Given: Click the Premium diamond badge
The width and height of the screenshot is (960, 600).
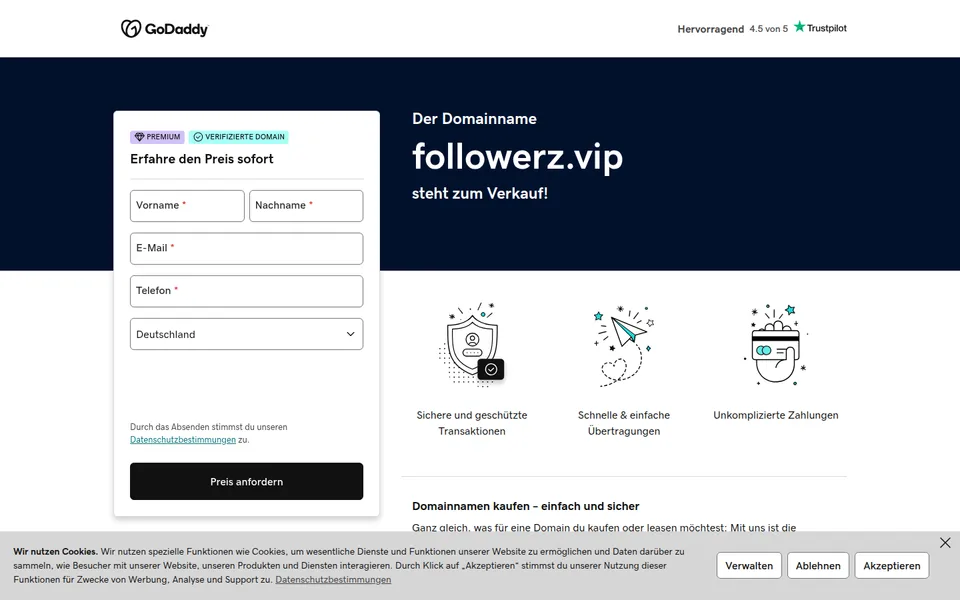Looking at the screenshot, I should coord(157,137).
